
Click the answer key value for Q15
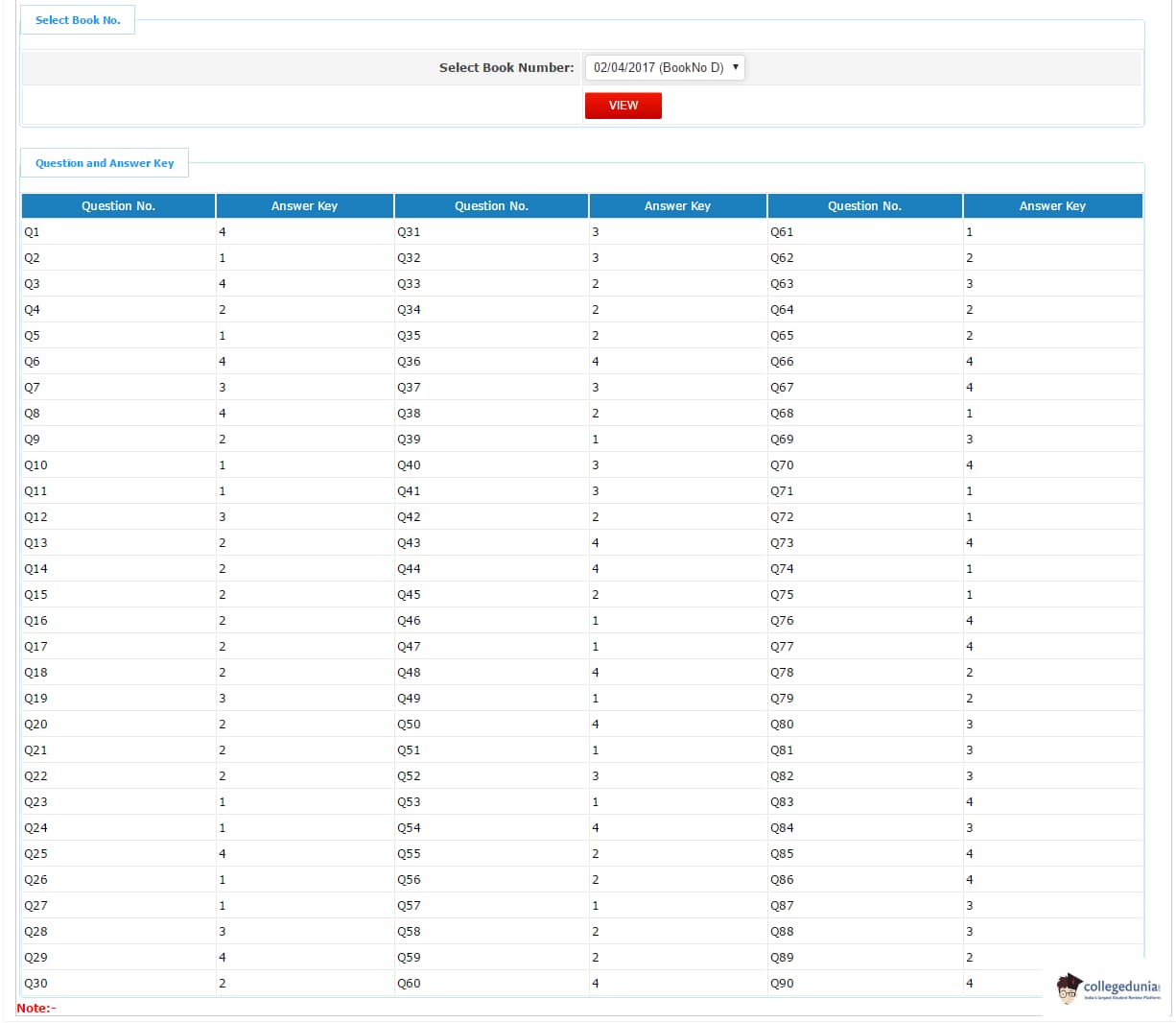(x=223, y=595)
